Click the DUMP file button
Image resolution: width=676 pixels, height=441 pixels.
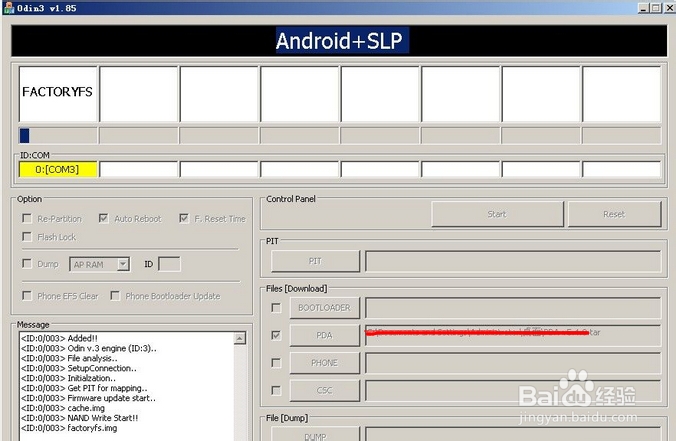click(315, 434)
